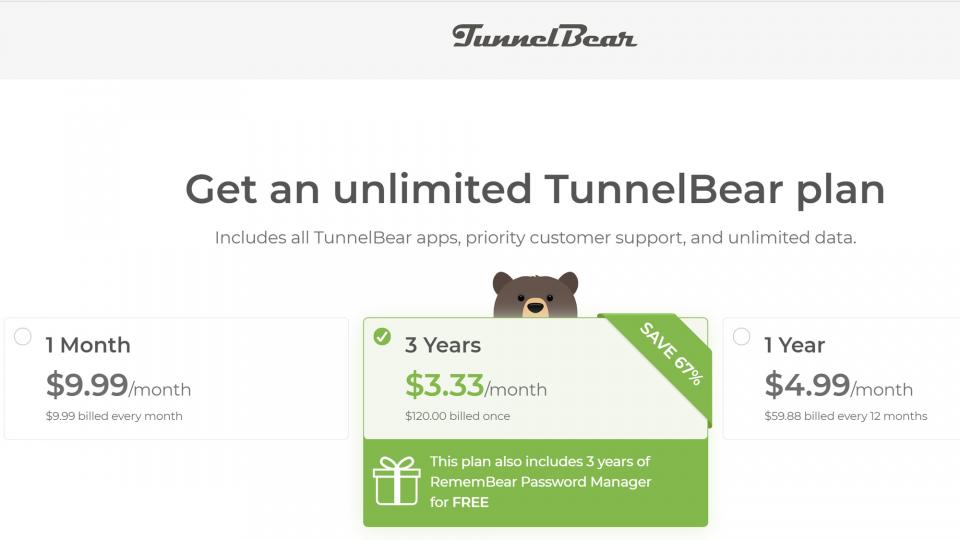
Task: Click the SAVE 67% corner ribbon
Action: click(x=670, y=354)
